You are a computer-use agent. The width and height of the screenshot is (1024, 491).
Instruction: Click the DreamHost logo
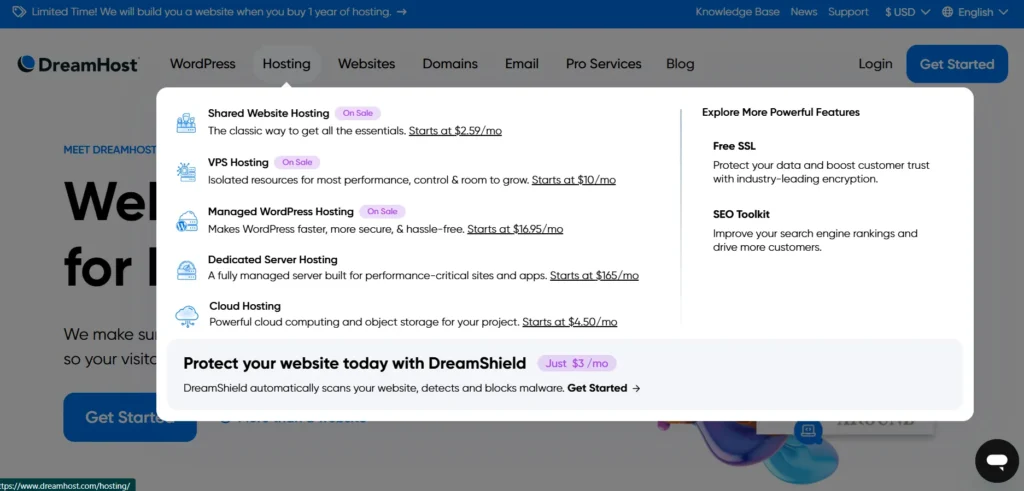(78, 64)
